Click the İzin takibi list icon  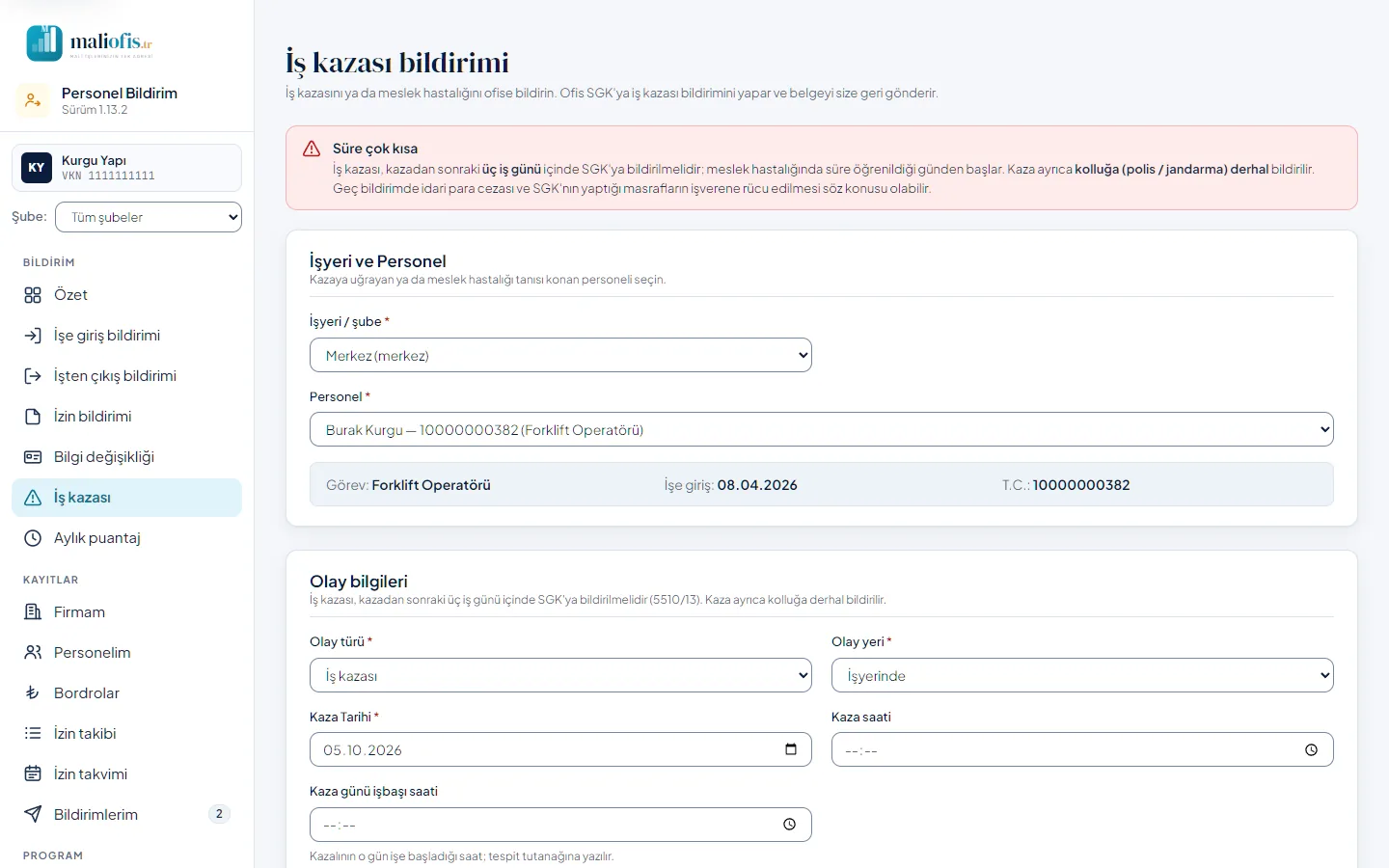33,734
